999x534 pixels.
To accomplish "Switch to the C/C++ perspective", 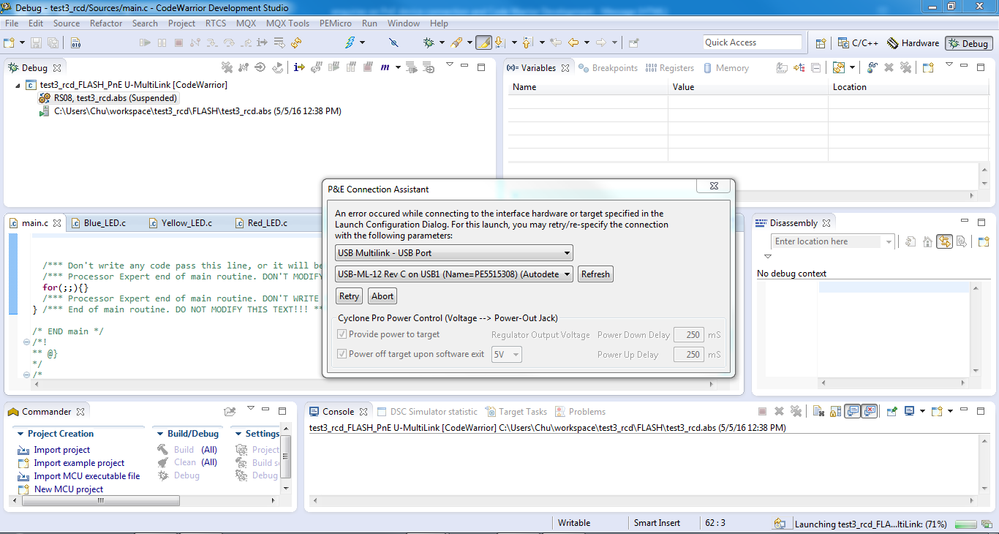I will click(x=858, y=43).
